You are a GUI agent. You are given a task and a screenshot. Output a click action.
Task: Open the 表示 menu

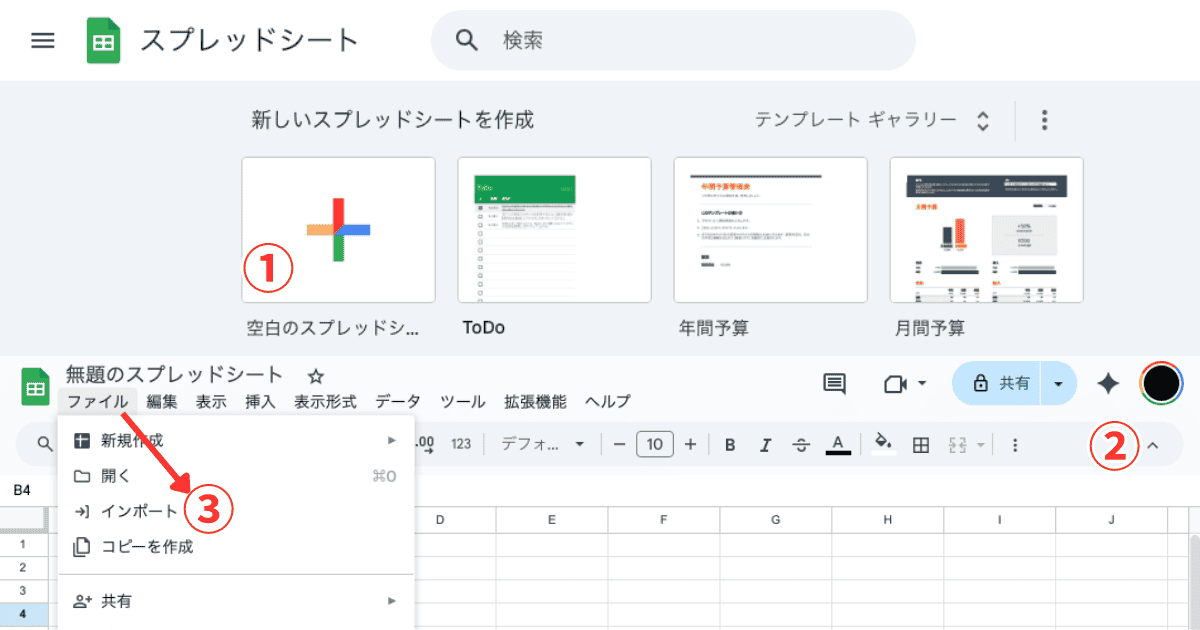(211, 402)
